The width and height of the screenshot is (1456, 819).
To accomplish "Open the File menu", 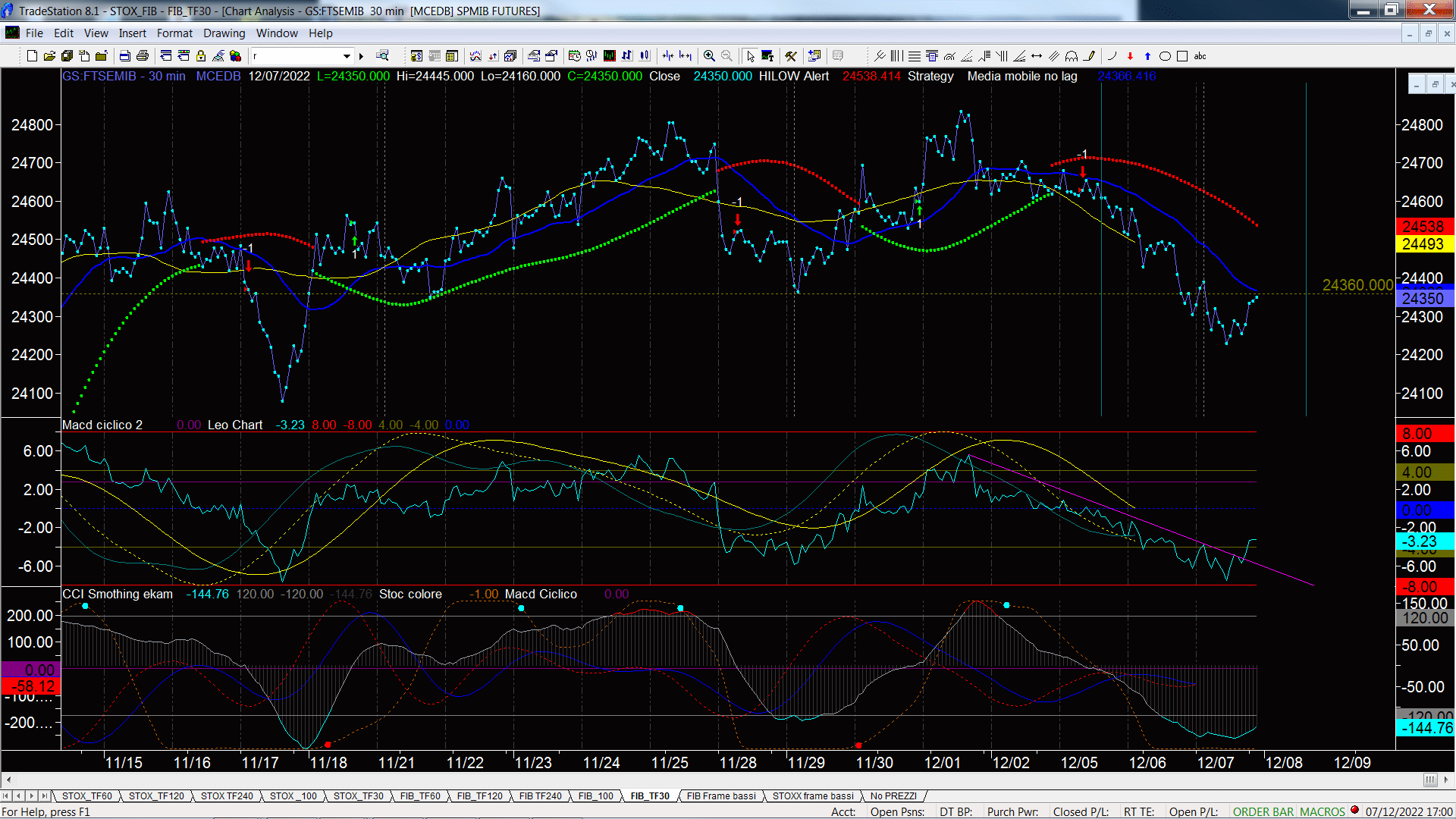I will click(34, 33).
